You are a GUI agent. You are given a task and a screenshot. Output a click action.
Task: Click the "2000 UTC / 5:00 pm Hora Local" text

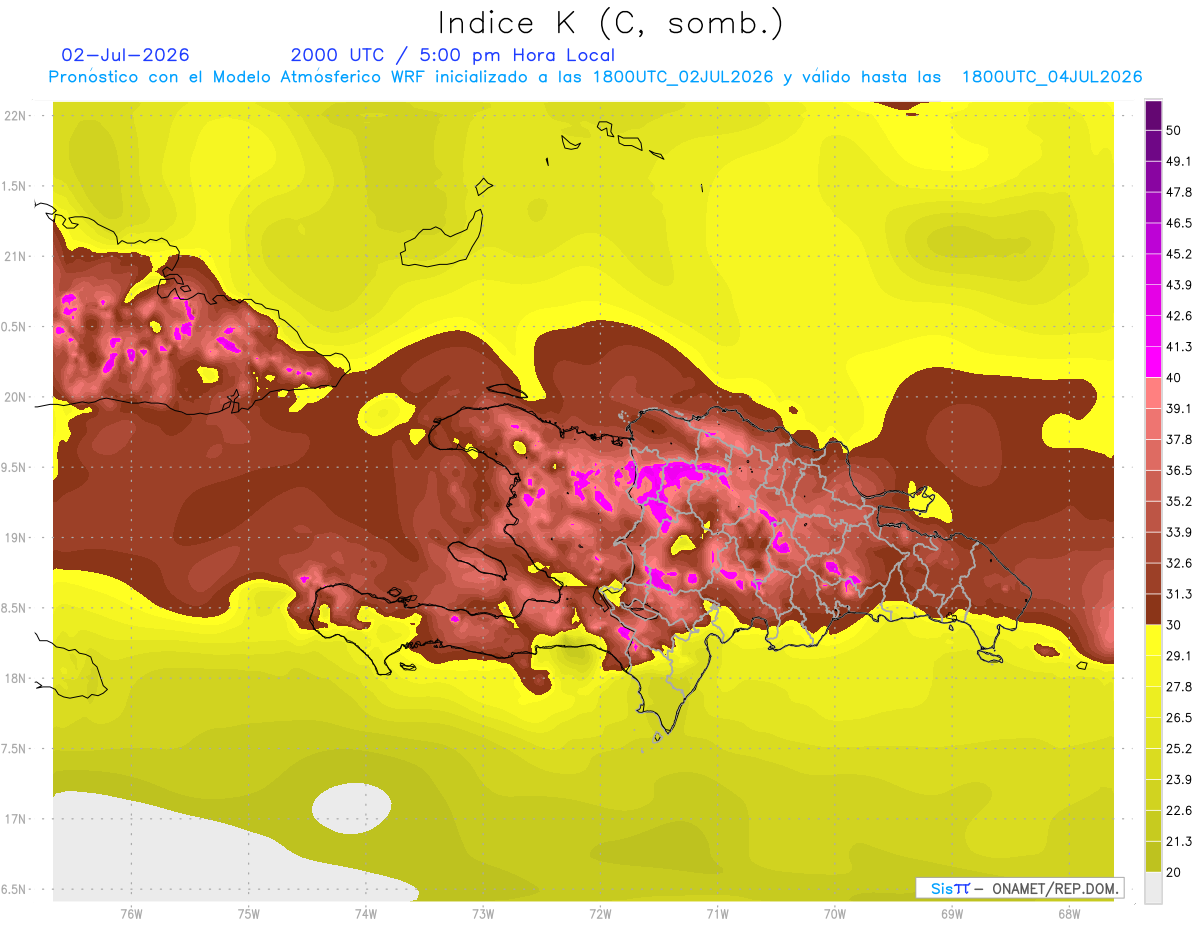point(452,55)
